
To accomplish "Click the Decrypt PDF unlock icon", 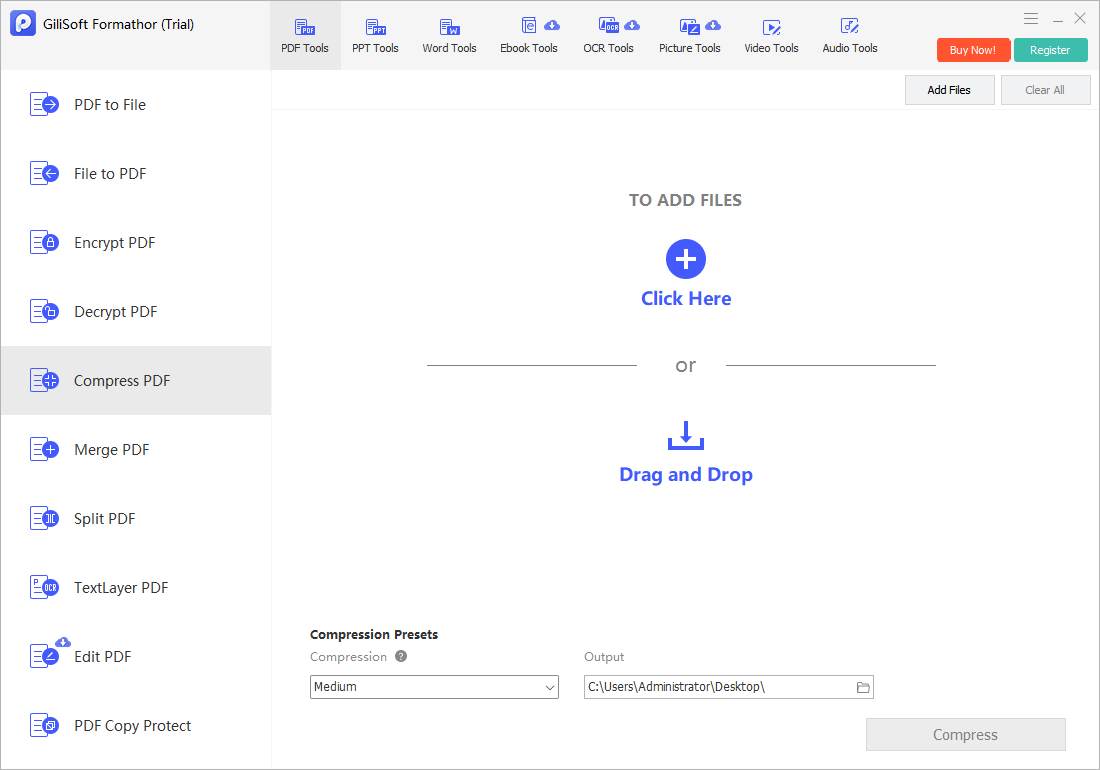I will pos(44,311).
